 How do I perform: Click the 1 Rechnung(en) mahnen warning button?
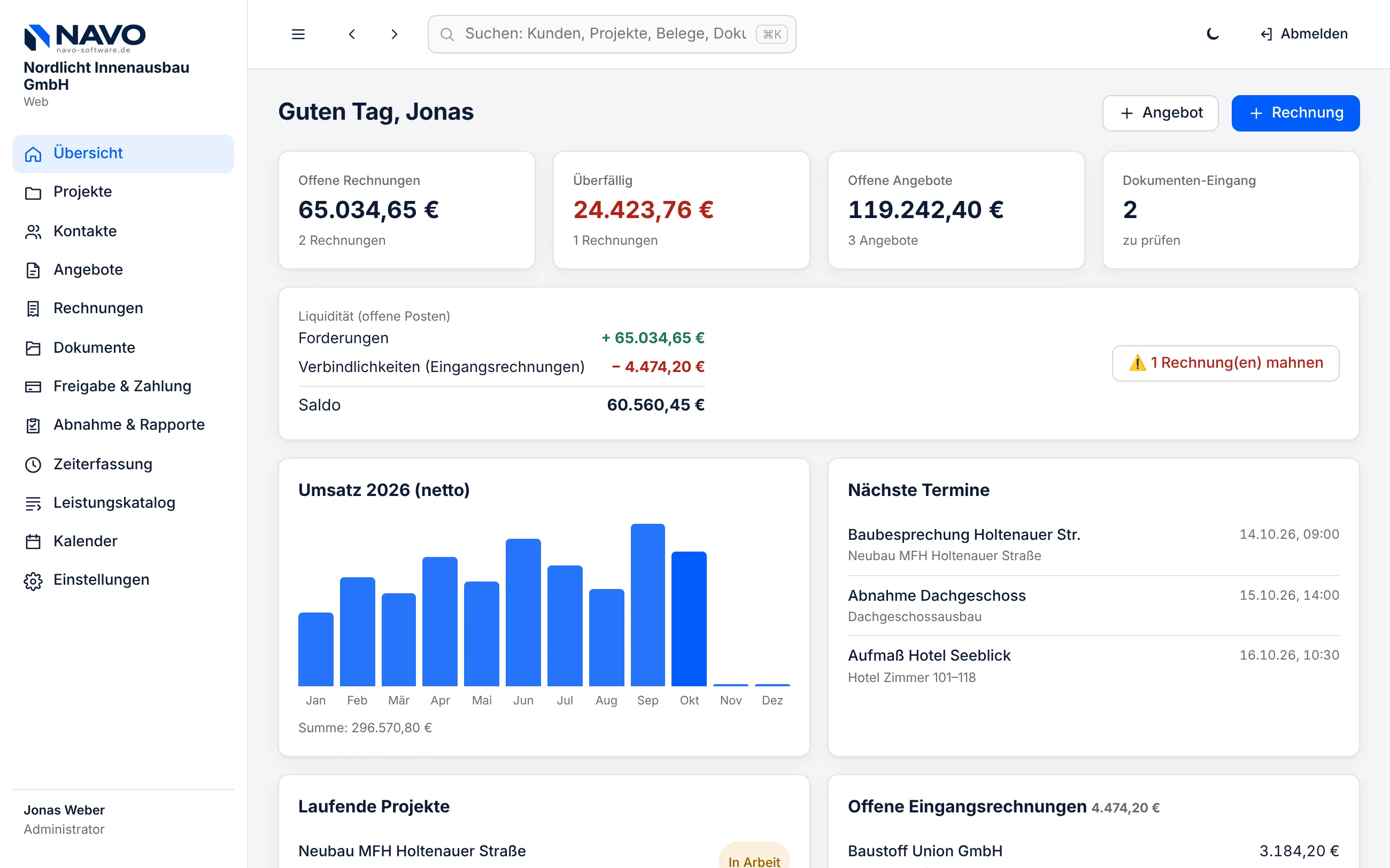point(1225,363)
